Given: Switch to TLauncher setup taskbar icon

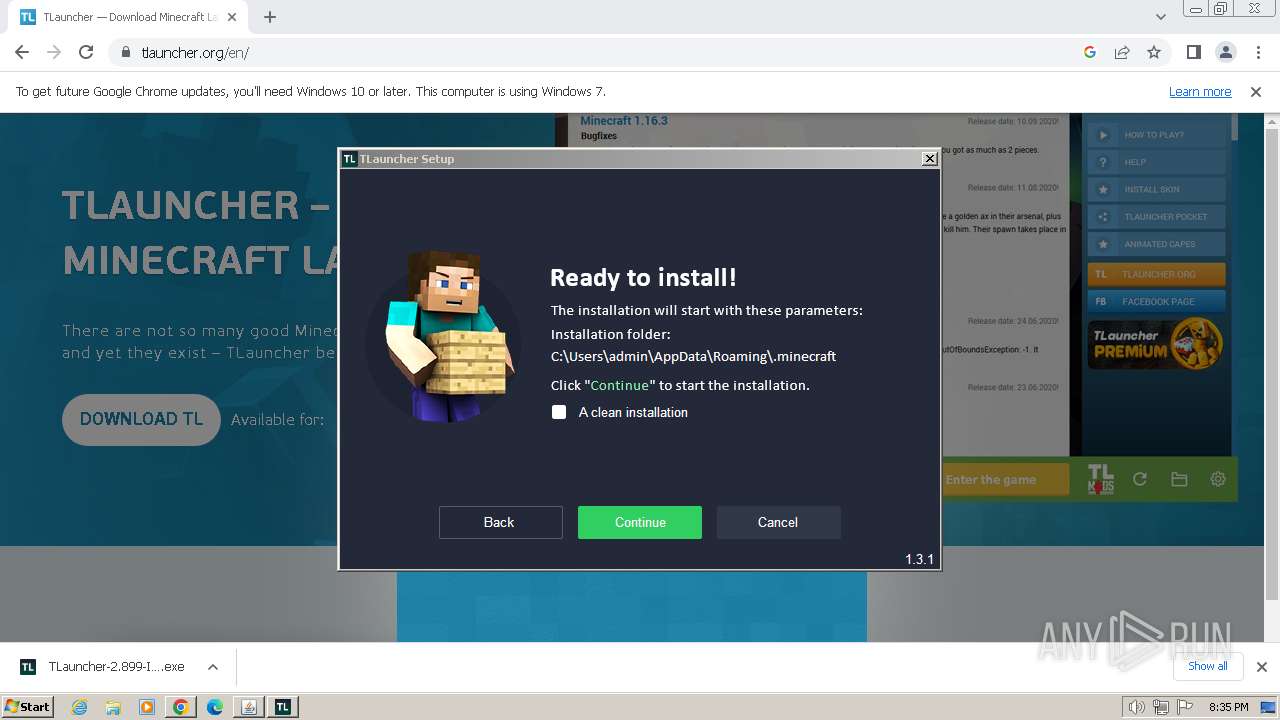Looking at the screenshot, I should (x=283, y=707).
